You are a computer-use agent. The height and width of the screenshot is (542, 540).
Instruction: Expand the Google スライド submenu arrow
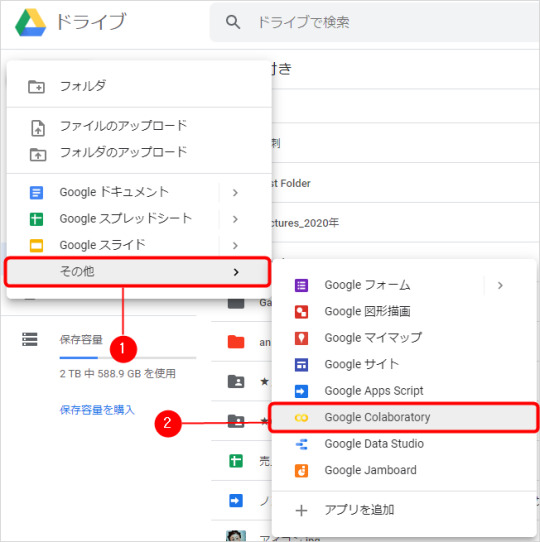235,245
